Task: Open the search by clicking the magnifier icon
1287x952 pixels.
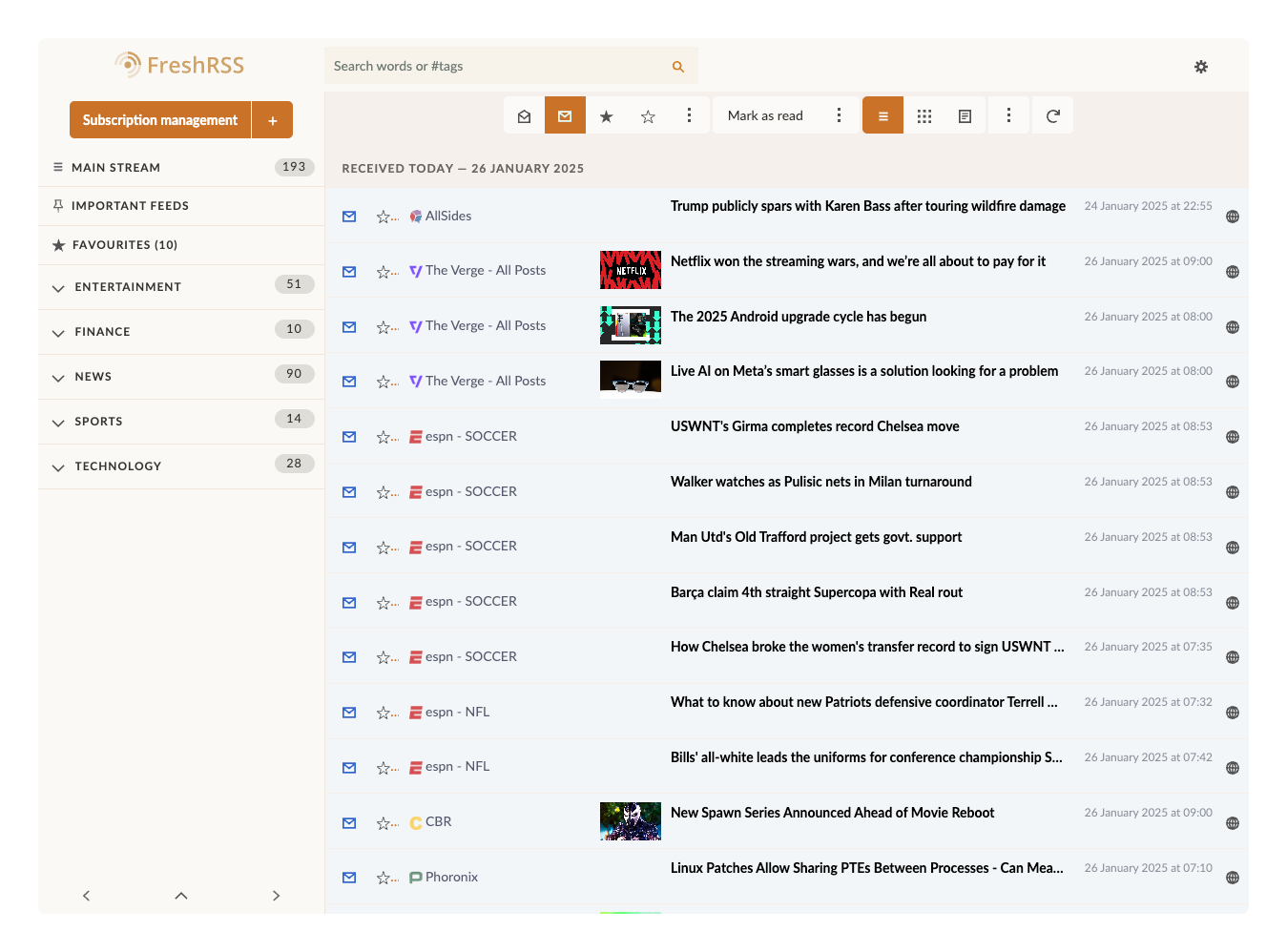Action: pos(677,66)
